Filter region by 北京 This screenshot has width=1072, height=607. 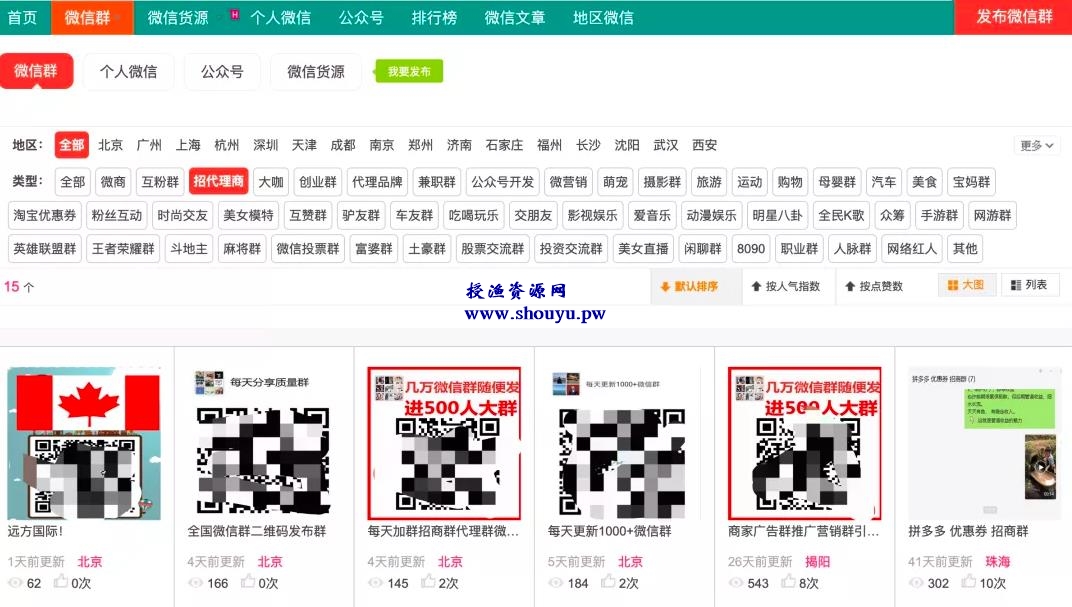tap(110, 145)
